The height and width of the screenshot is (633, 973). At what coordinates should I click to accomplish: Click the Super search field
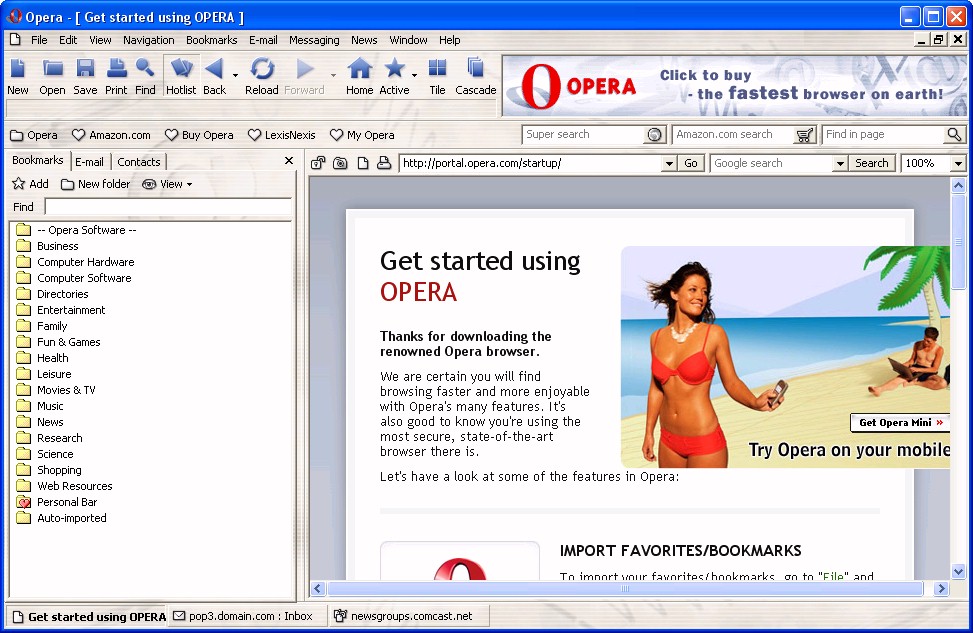(583, 135)
